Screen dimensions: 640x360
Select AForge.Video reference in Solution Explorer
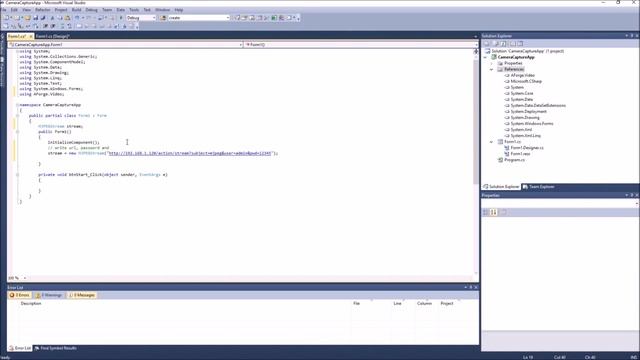[x=522, y=76]
